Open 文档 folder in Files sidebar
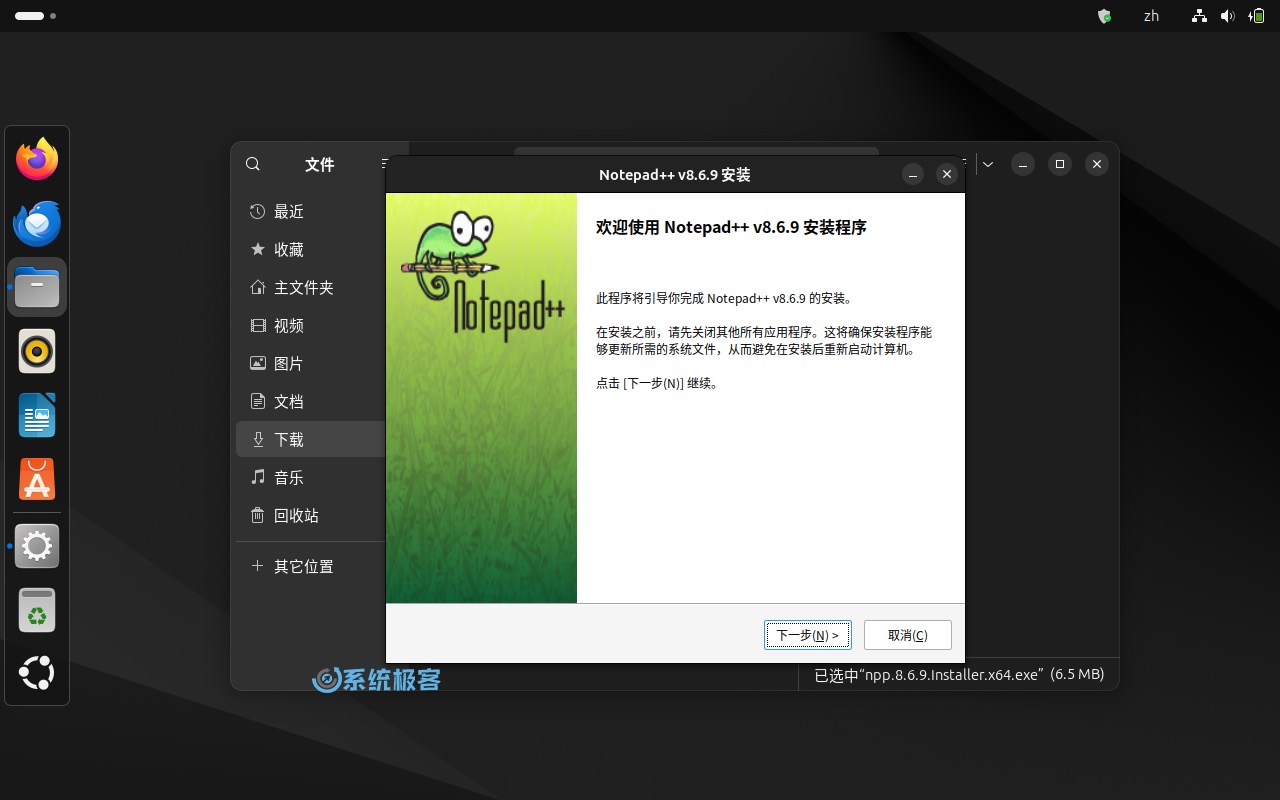Viewport: 1280px width, 800px height. [x=310, y=401]
